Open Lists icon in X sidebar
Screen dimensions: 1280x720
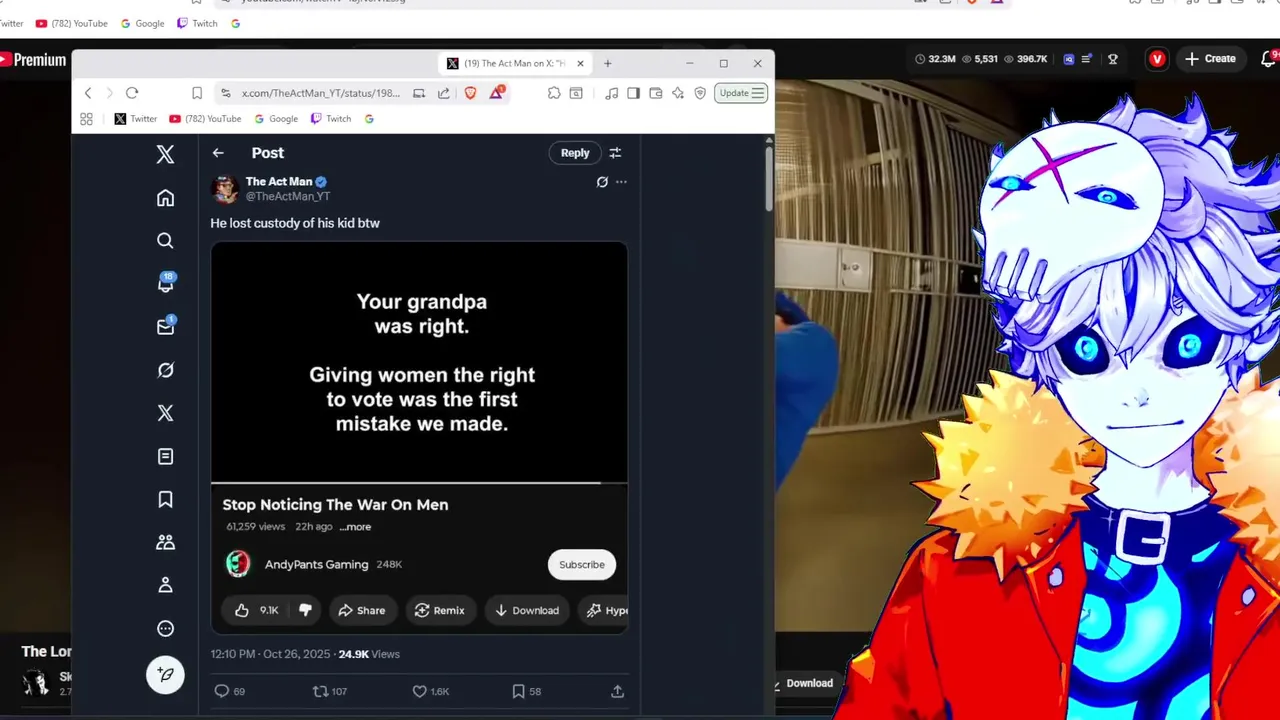click(x=165, y=456)
